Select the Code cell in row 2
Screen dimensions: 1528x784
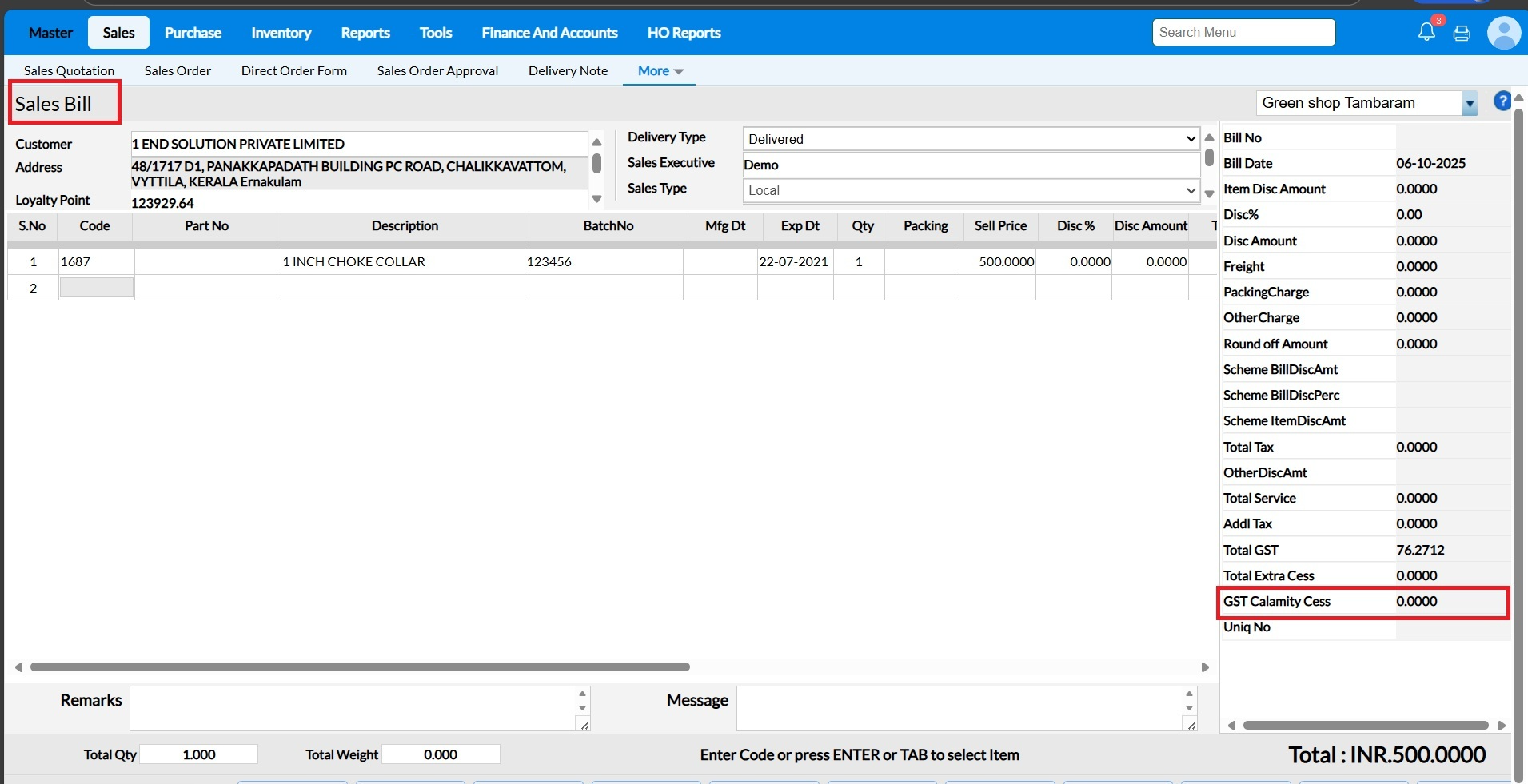click(97, 288)
